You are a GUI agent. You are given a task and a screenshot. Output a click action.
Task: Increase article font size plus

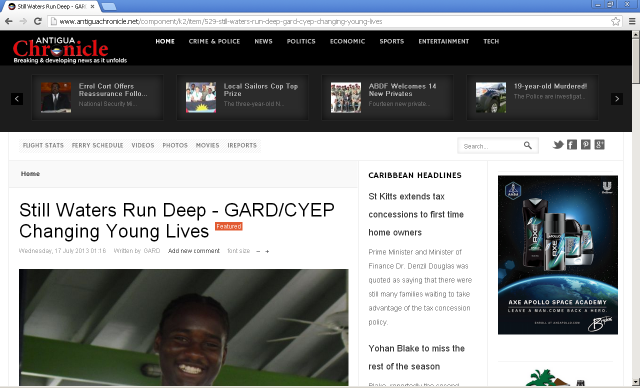[x=267, y=251]
